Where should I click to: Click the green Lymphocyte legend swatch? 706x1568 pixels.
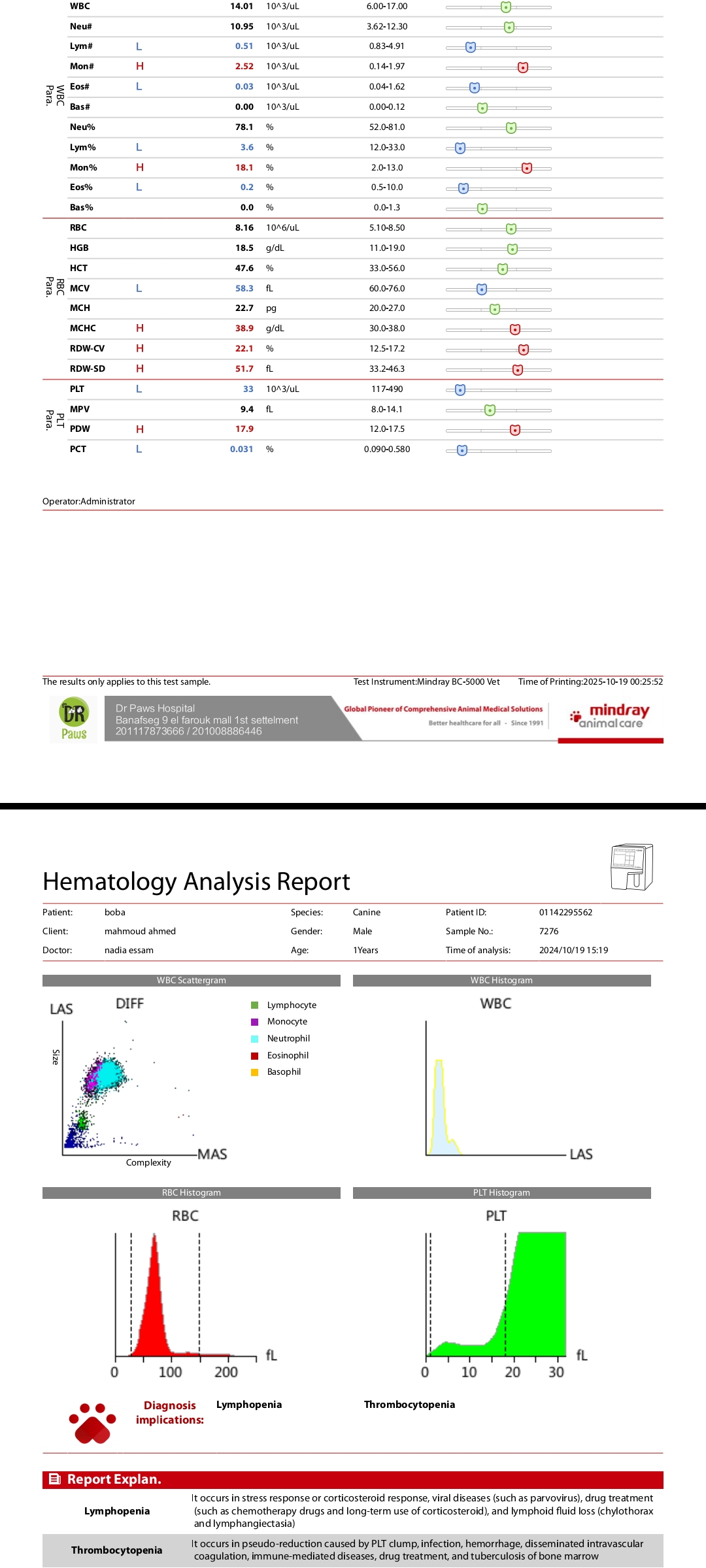255,1005
